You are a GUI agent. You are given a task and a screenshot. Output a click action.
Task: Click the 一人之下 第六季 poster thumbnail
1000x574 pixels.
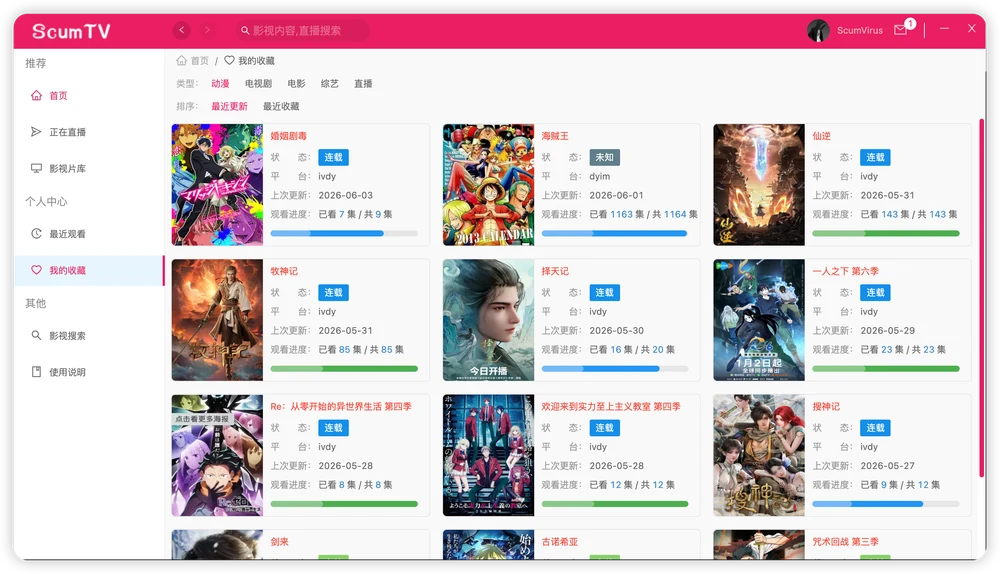coord(759,320)
